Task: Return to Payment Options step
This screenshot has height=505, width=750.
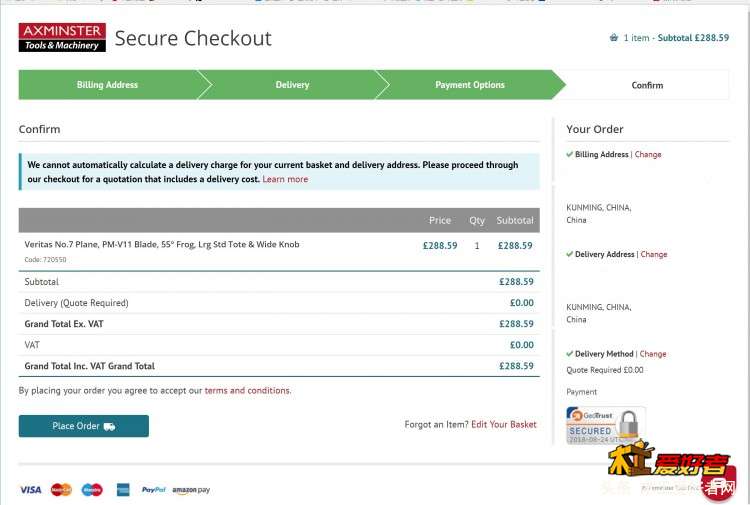Action: pyautogui.click(x=470, y=85)
